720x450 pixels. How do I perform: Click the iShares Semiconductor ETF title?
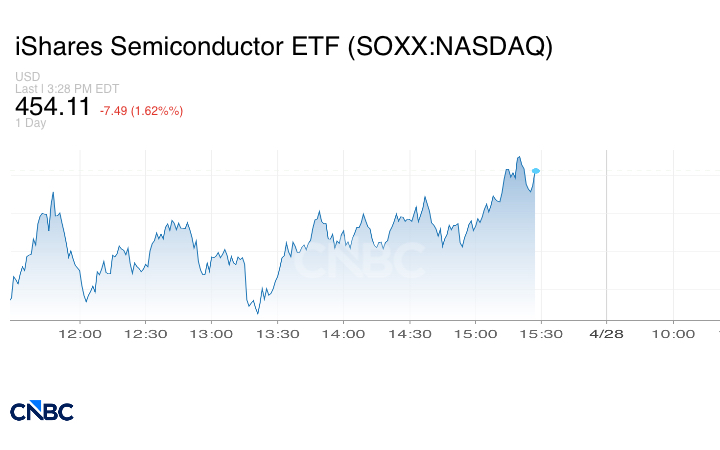click(x=284, y=47)
